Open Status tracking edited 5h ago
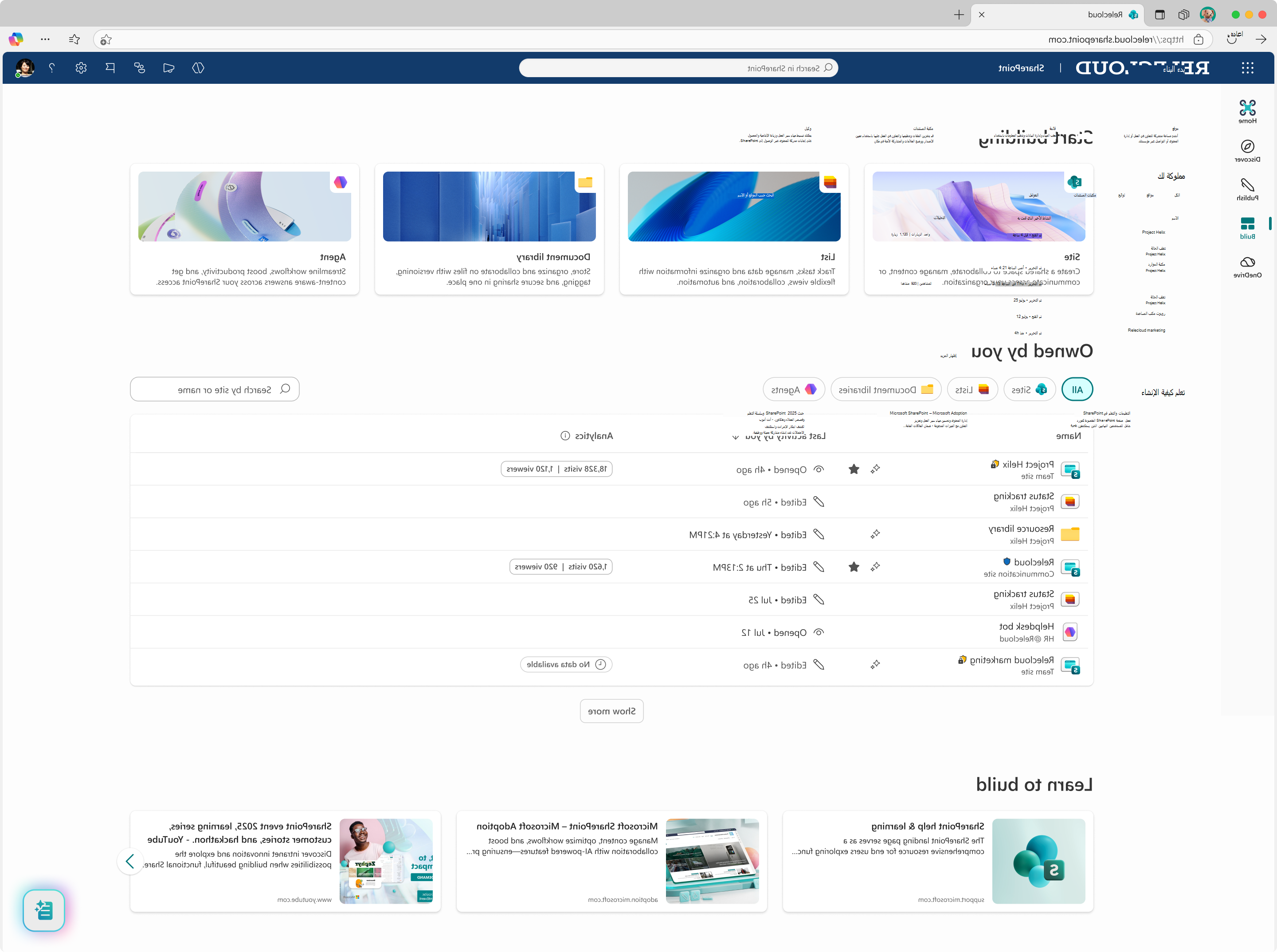This screenshot has width=1277, height=952. [x=1023, y=496]
